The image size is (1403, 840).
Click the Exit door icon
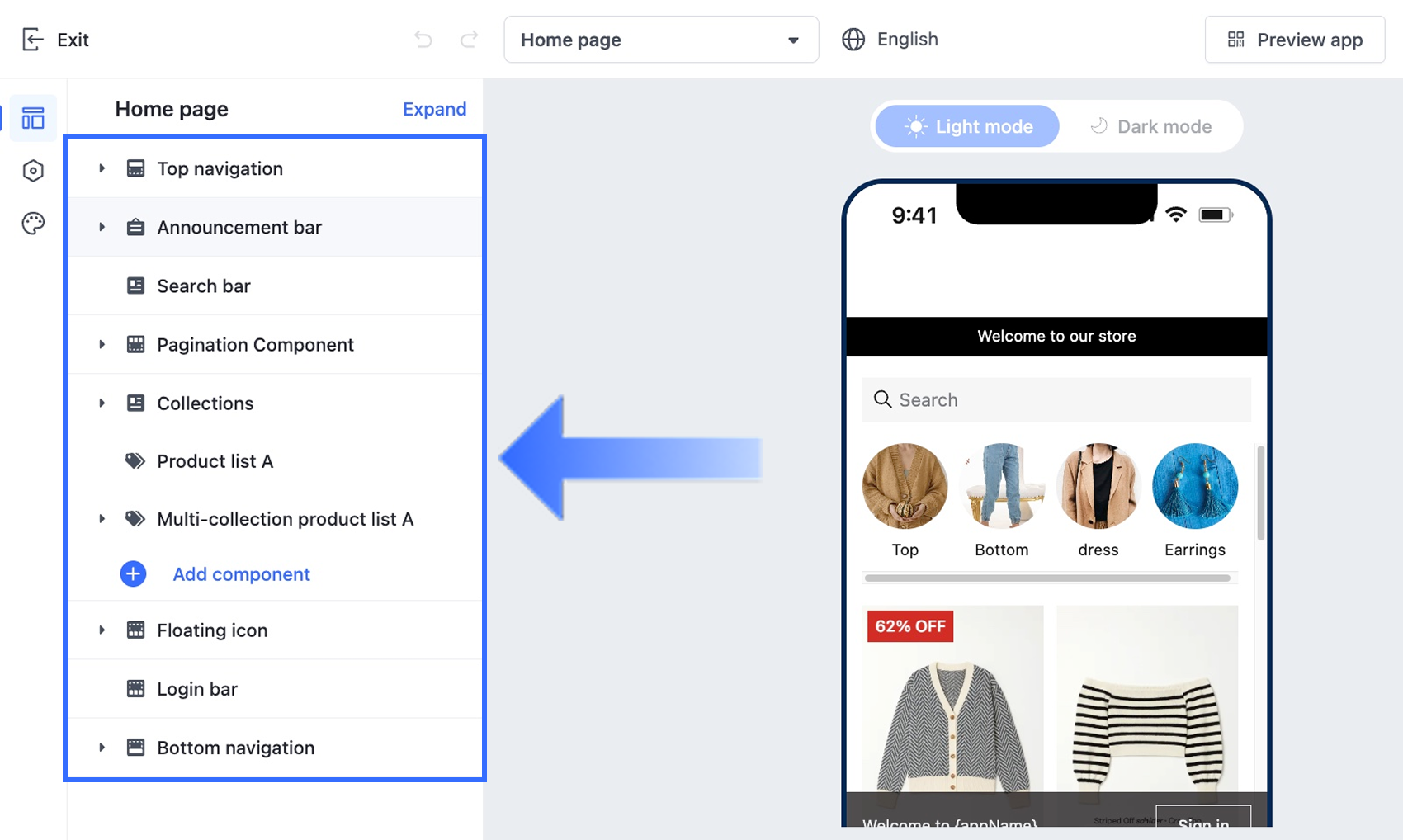click(x=32, y=40)
